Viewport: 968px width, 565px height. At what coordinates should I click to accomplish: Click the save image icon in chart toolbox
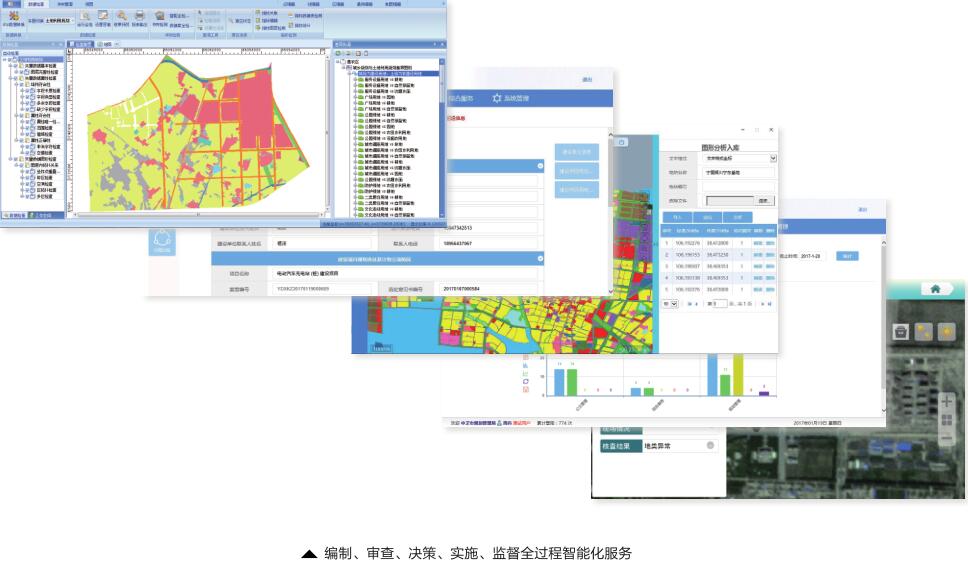(x=525, y=390)
